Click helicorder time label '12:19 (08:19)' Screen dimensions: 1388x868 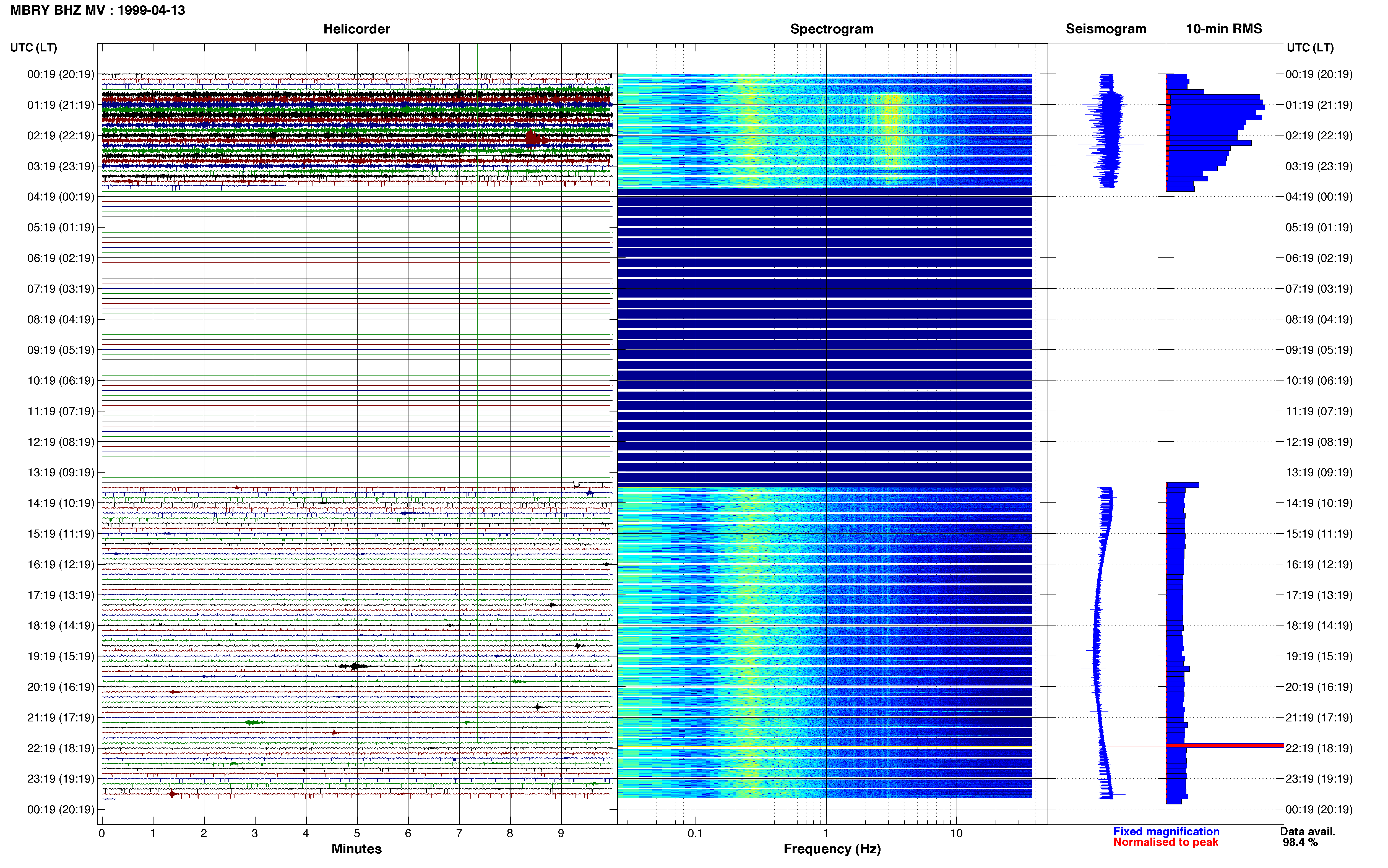pos(60,442)
